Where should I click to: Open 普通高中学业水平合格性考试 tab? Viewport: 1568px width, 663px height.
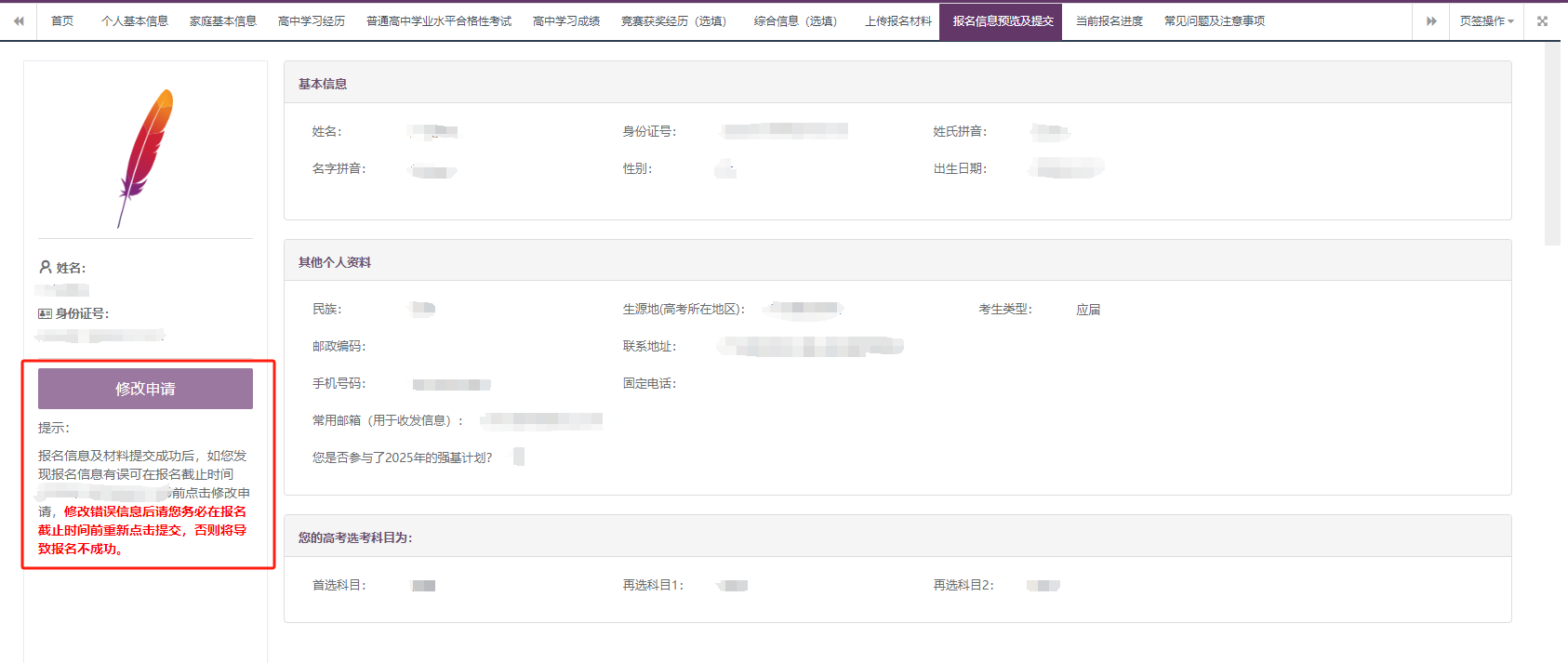click(x=439, y=21)
